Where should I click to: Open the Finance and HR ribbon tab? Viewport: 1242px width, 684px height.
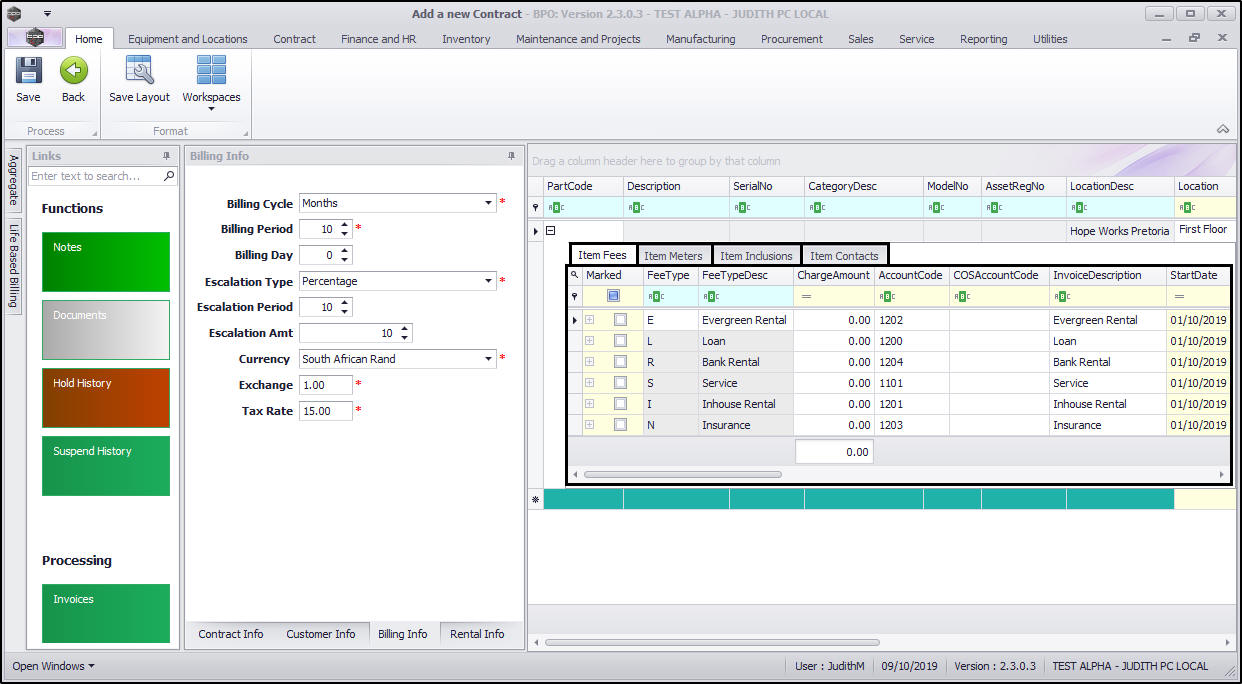point(378,39)
